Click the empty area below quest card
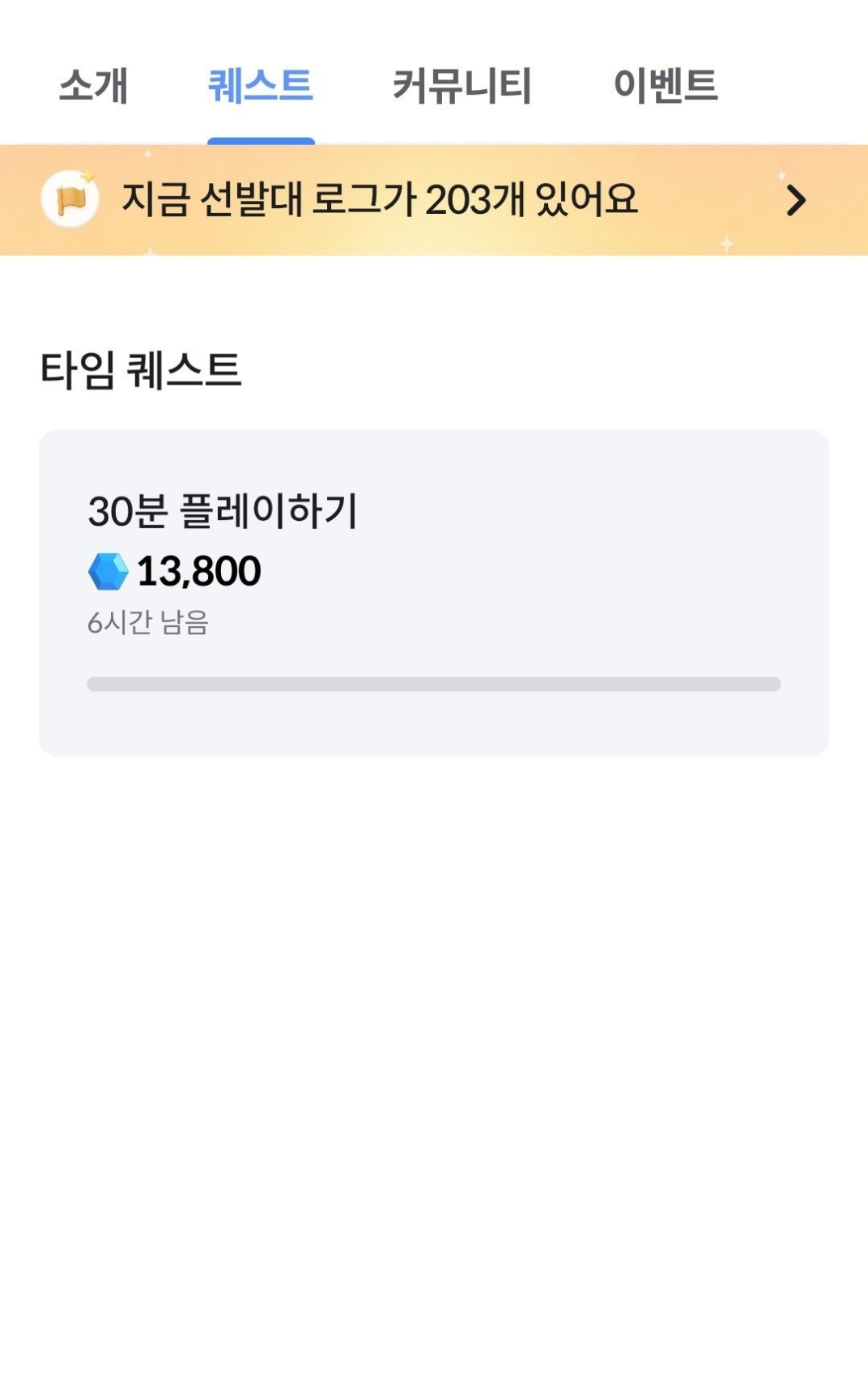 pos(434,1069)
